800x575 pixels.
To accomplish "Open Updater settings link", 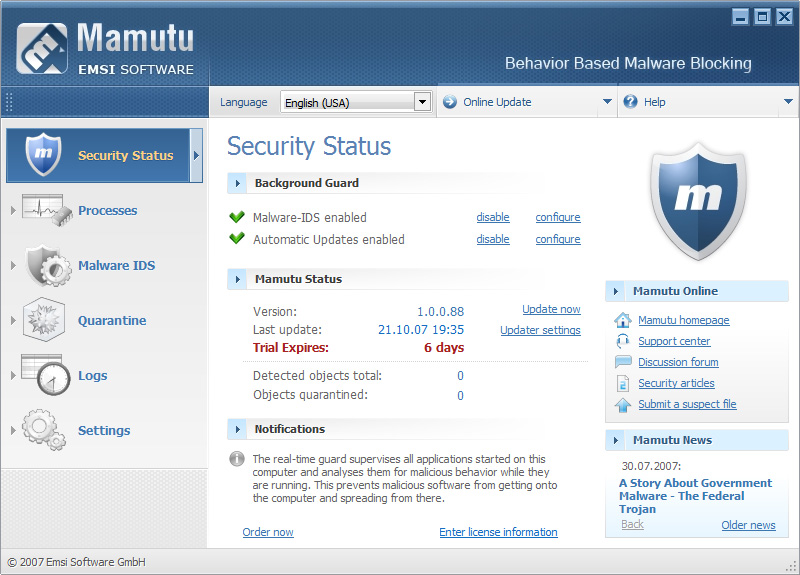I will (540, 330).
